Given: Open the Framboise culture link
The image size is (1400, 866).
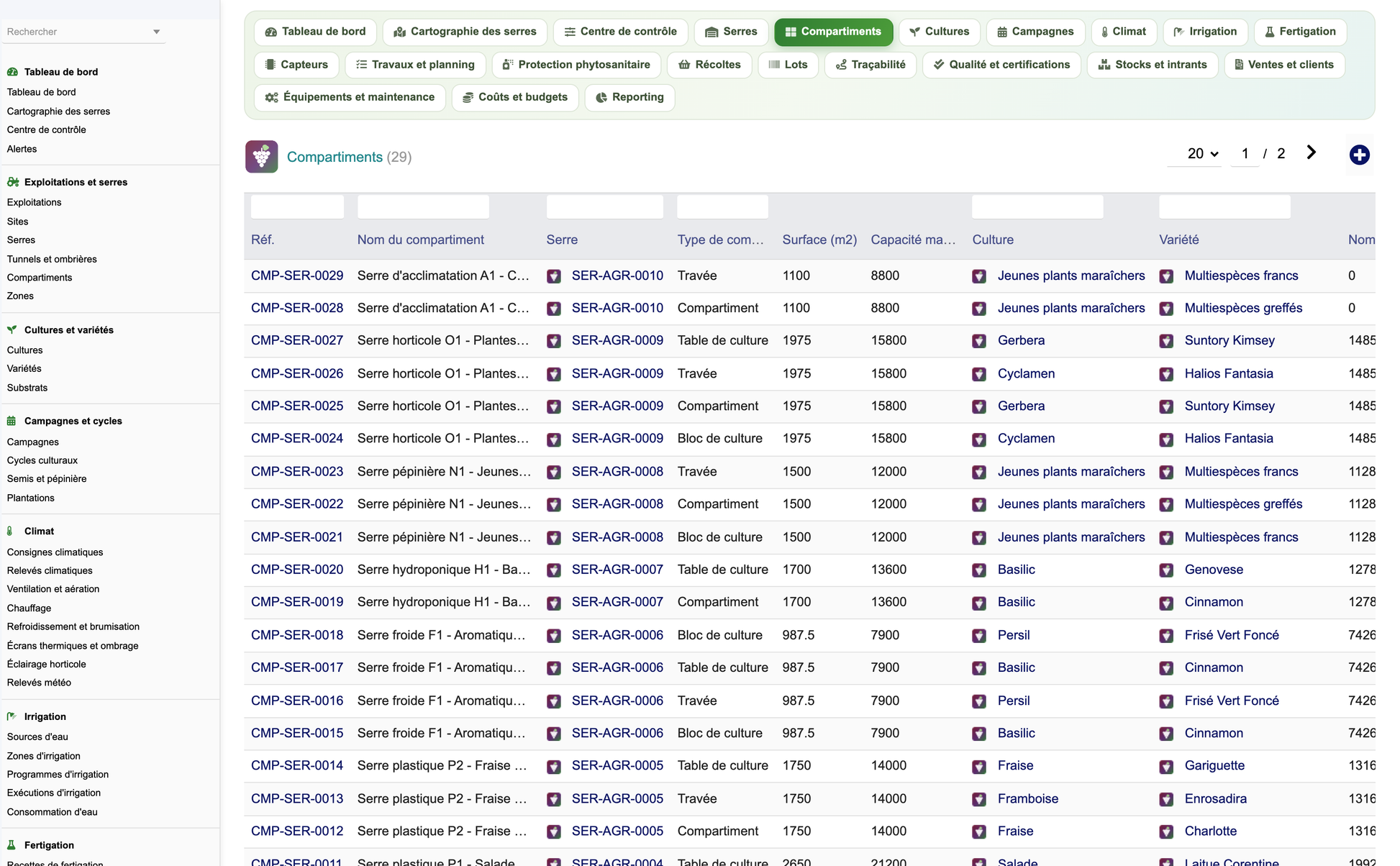Looking at the screenshot, I should pyautogui.click(x=1028, y=798).
